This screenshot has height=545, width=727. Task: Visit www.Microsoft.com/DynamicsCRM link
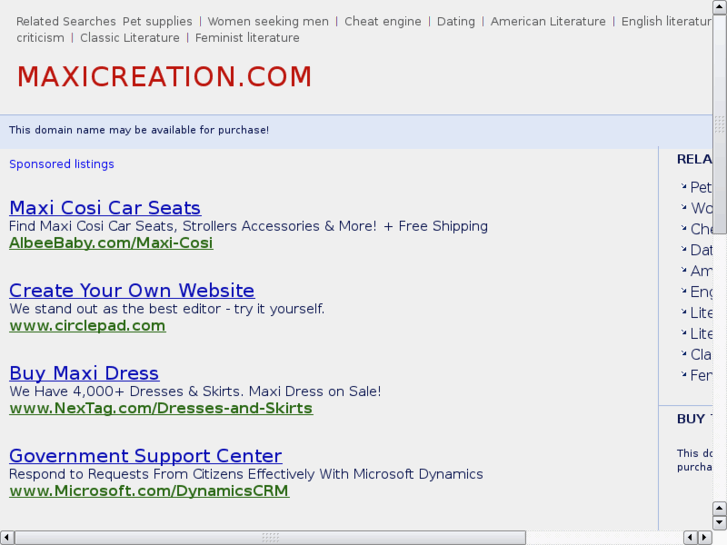click(149, 491)
